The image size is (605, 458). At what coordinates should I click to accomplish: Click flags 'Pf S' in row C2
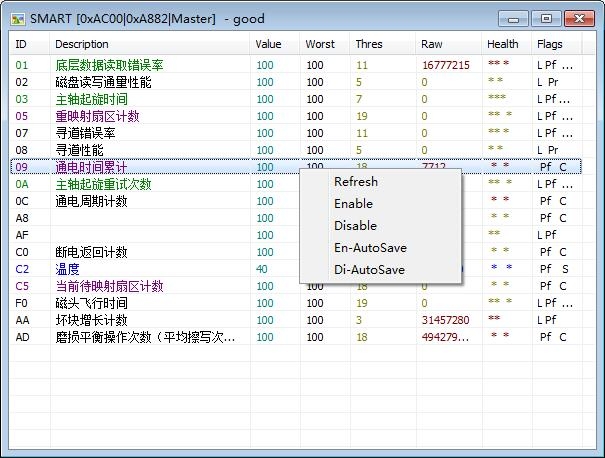(x=554, y=269)
